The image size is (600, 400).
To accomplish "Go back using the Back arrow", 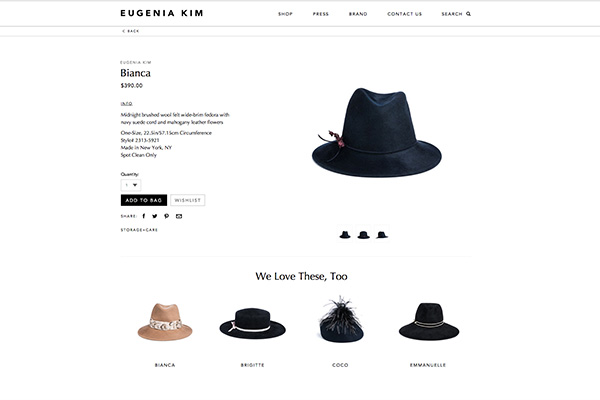I will coord(123,31).
